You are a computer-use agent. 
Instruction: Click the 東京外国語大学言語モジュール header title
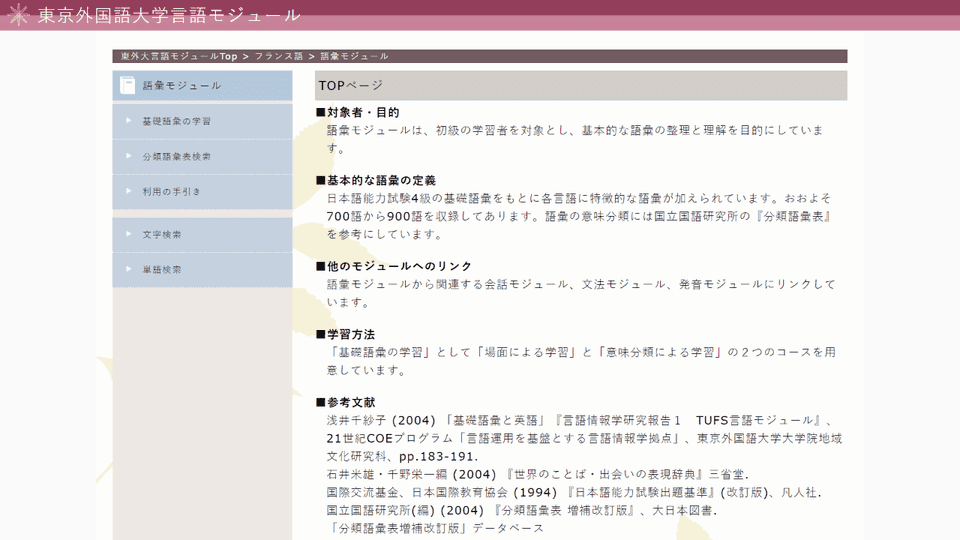pyautogui.click(x=168, y=15)
